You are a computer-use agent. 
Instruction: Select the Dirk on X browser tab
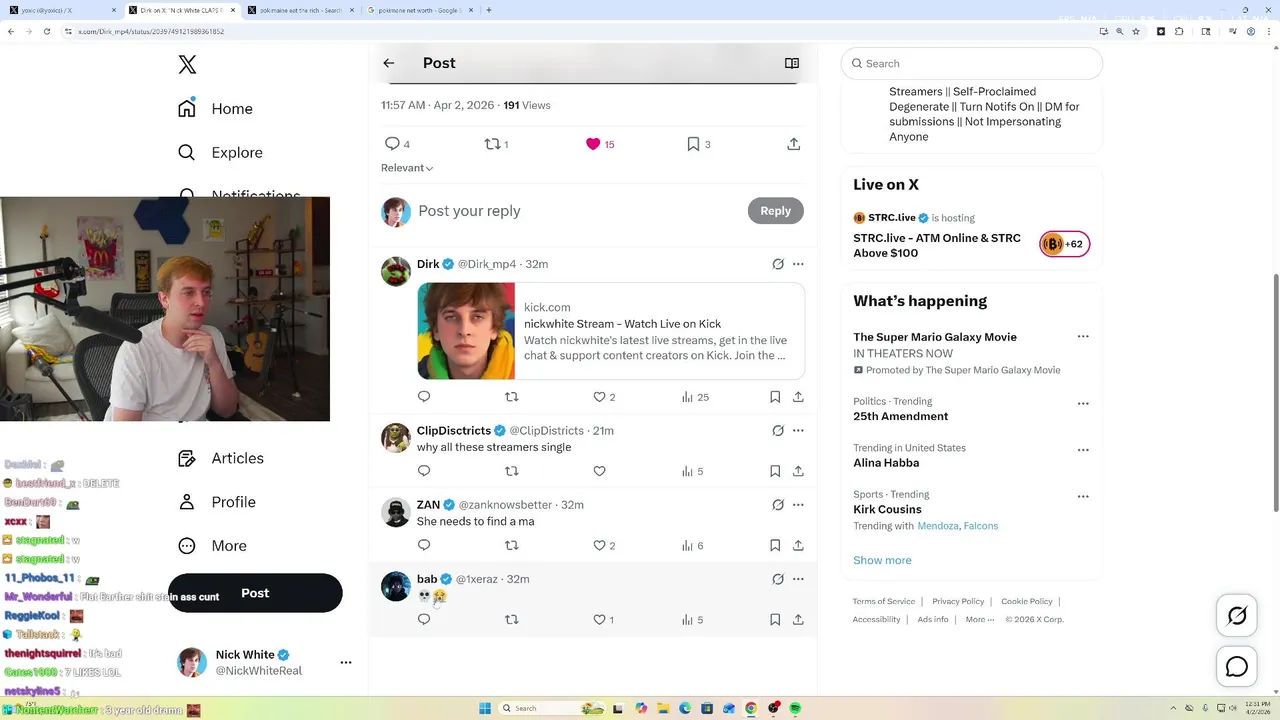182,10
